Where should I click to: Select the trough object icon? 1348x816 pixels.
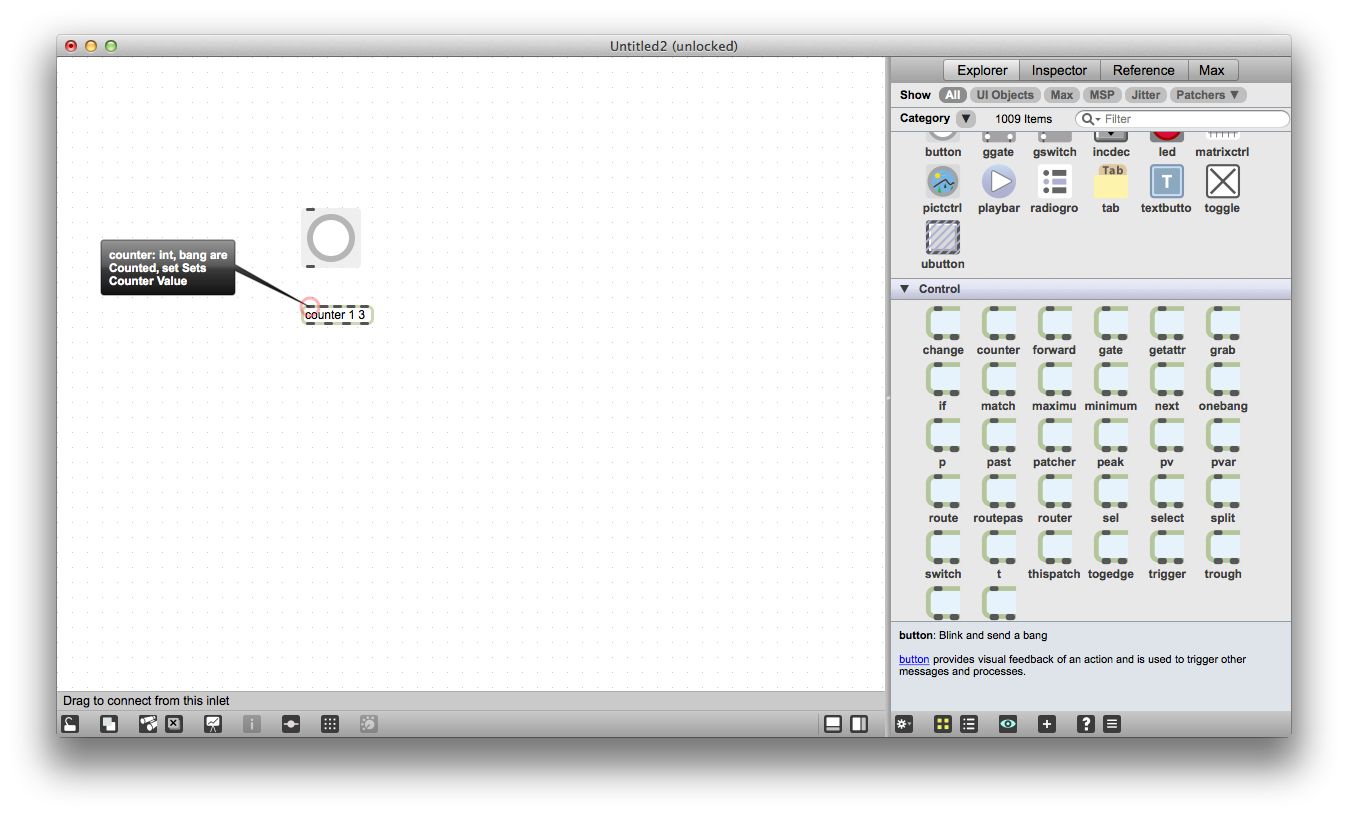click(1222, 548)
